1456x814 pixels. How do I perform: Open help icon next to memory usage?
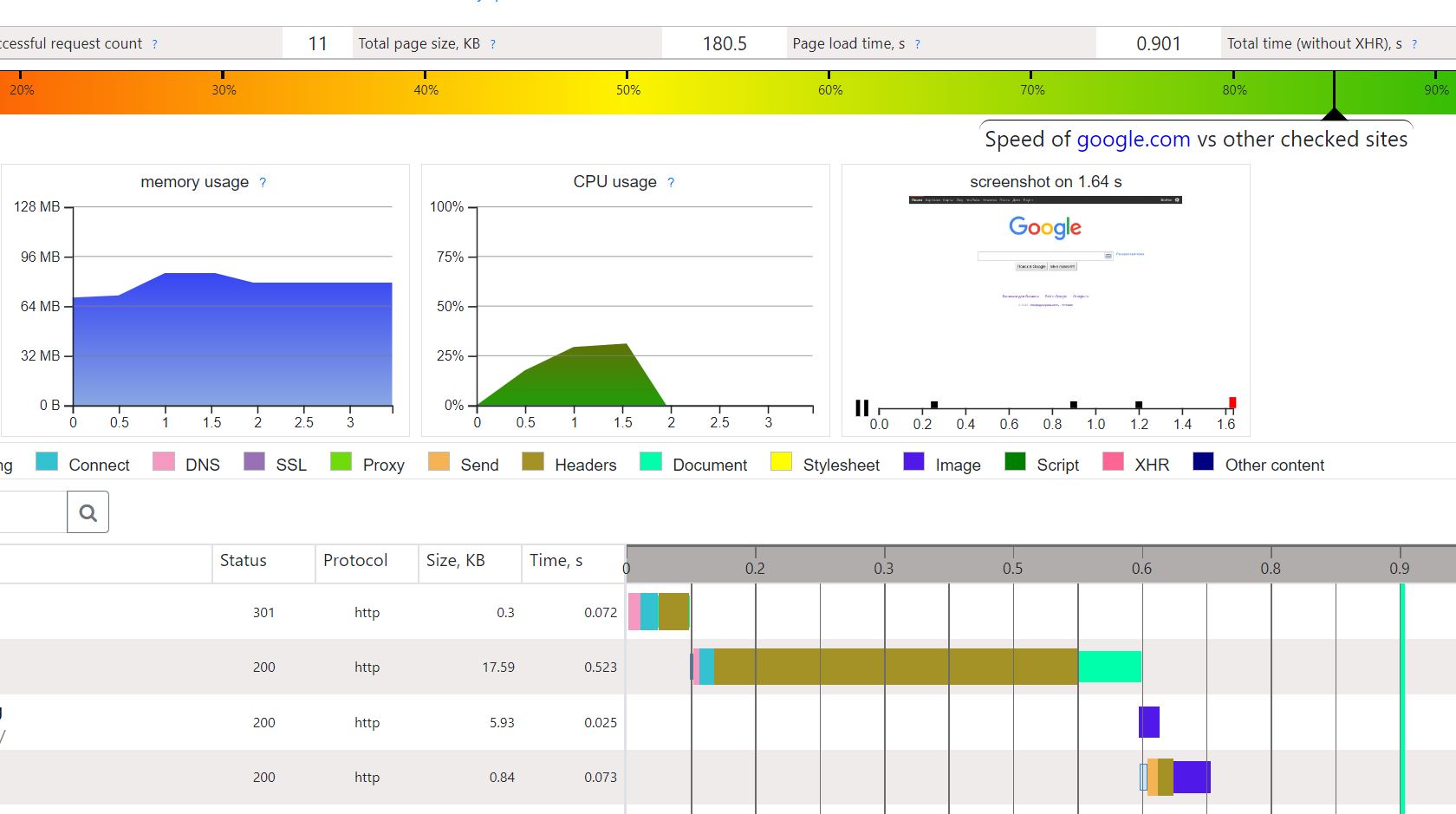263,182
